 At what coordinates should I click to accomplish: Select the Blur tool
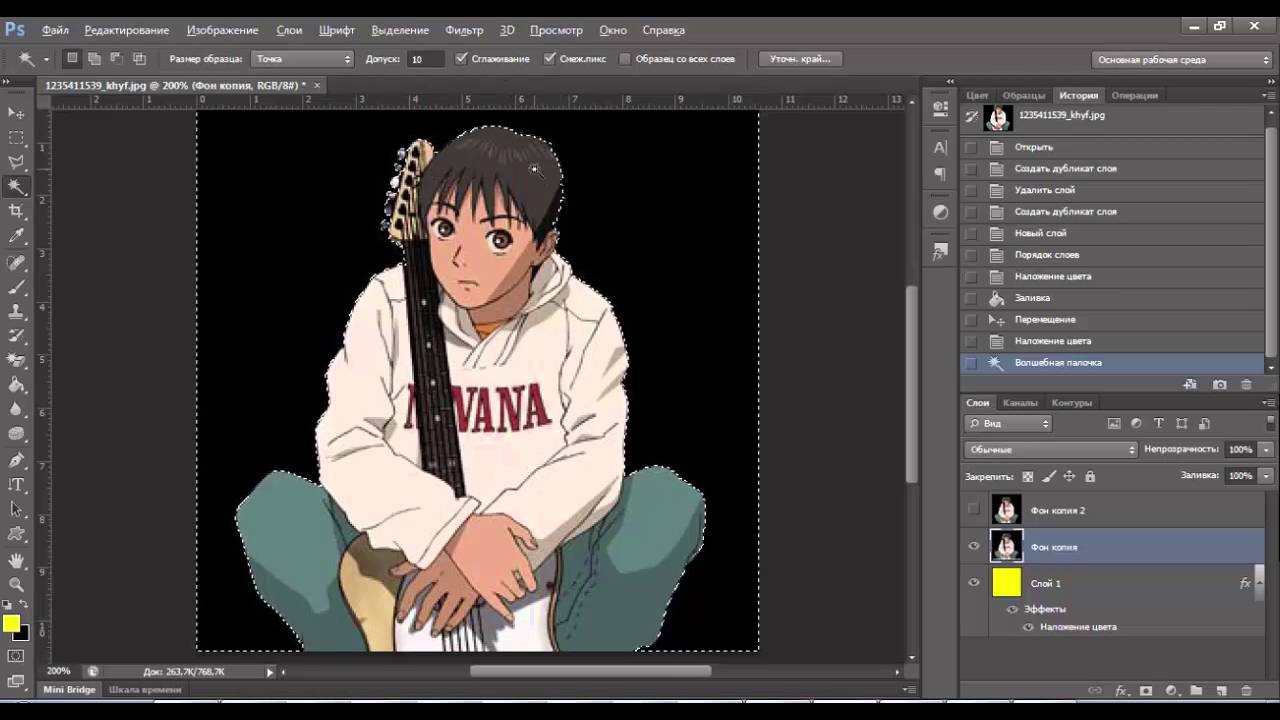(x=16, y=409)
